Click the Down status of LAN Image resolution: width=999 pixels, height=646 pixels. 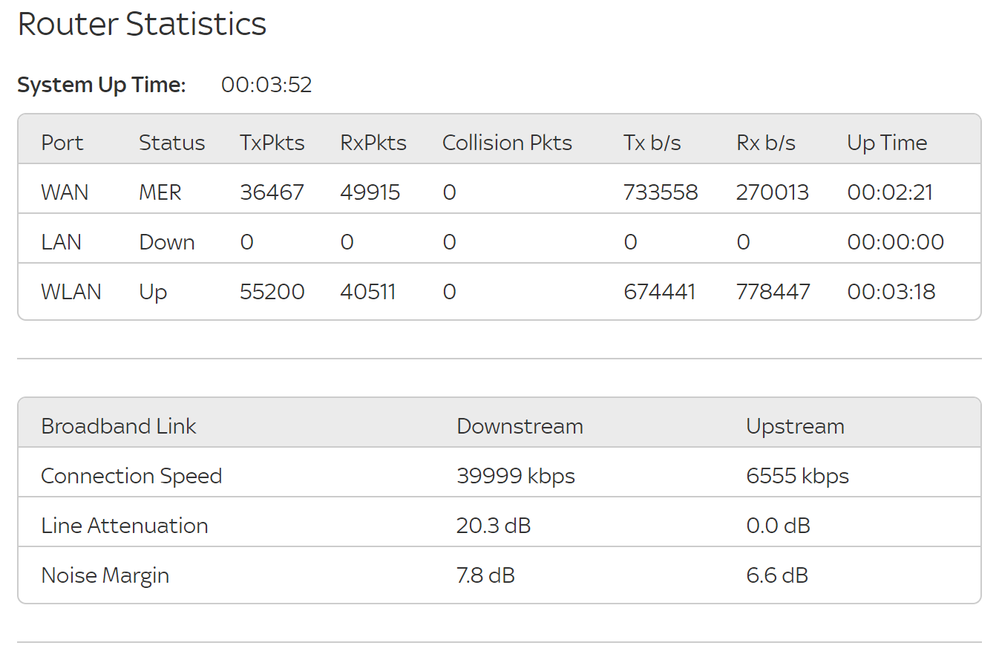click(166, 242)
